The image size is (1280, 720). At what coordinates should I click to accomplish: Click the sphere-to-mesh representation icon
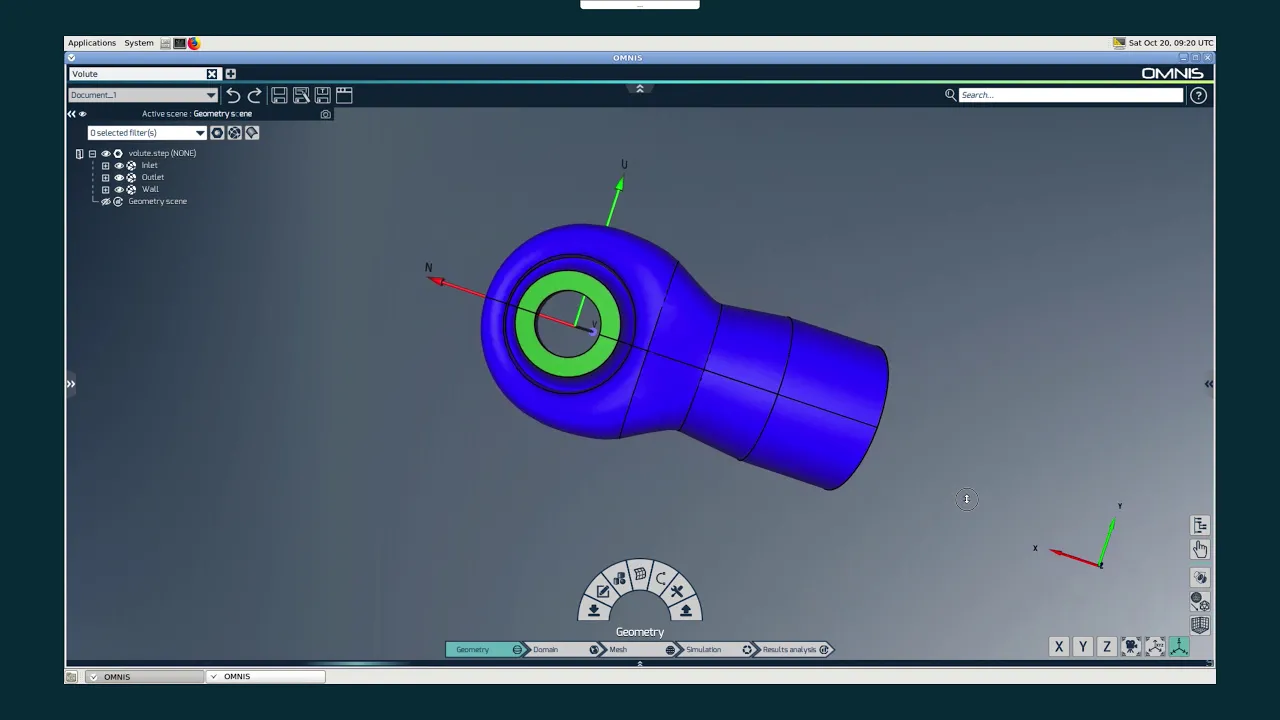(x=1200, y=601)
